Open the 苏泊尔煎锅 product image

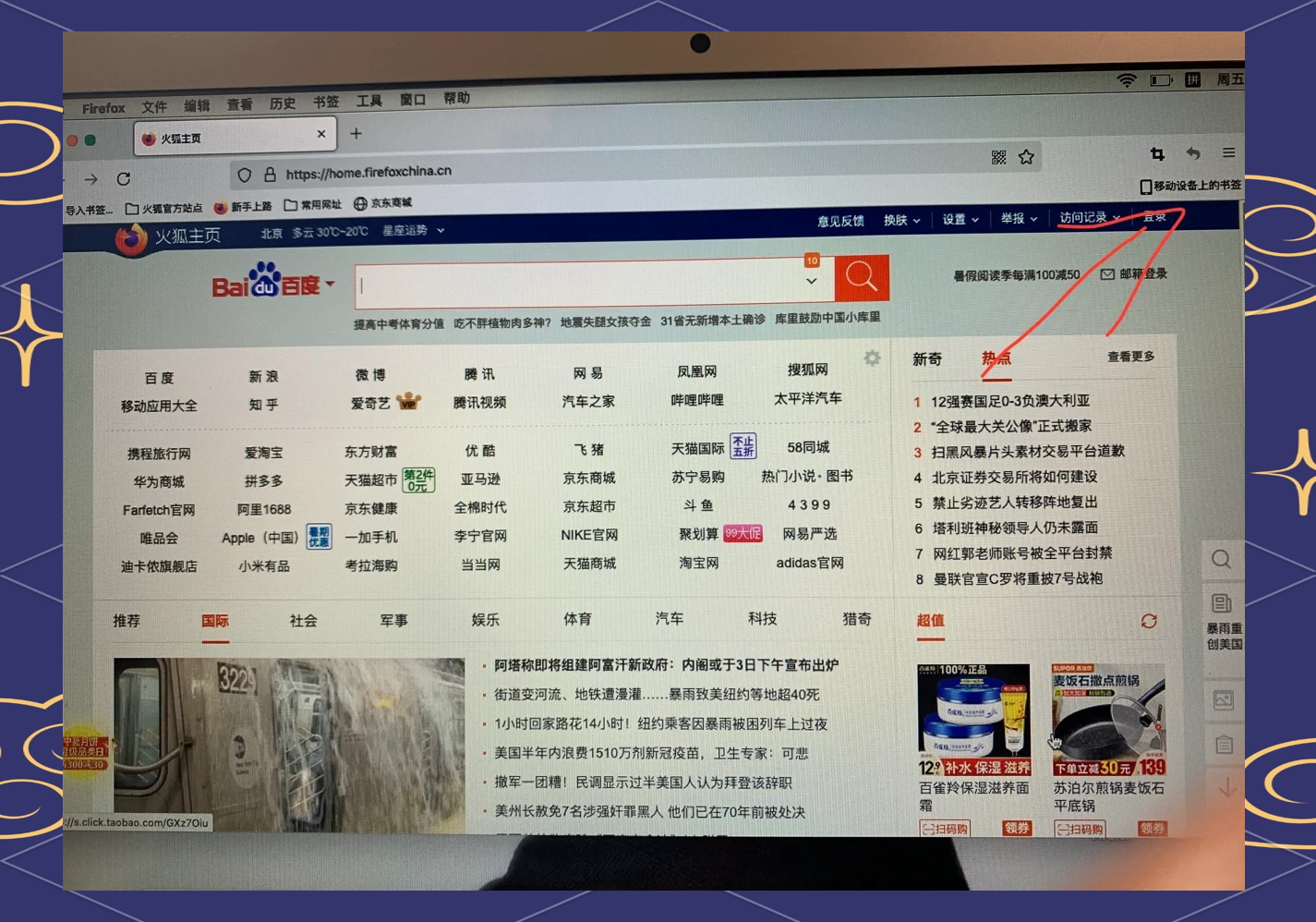click(x=1108, y=719)
